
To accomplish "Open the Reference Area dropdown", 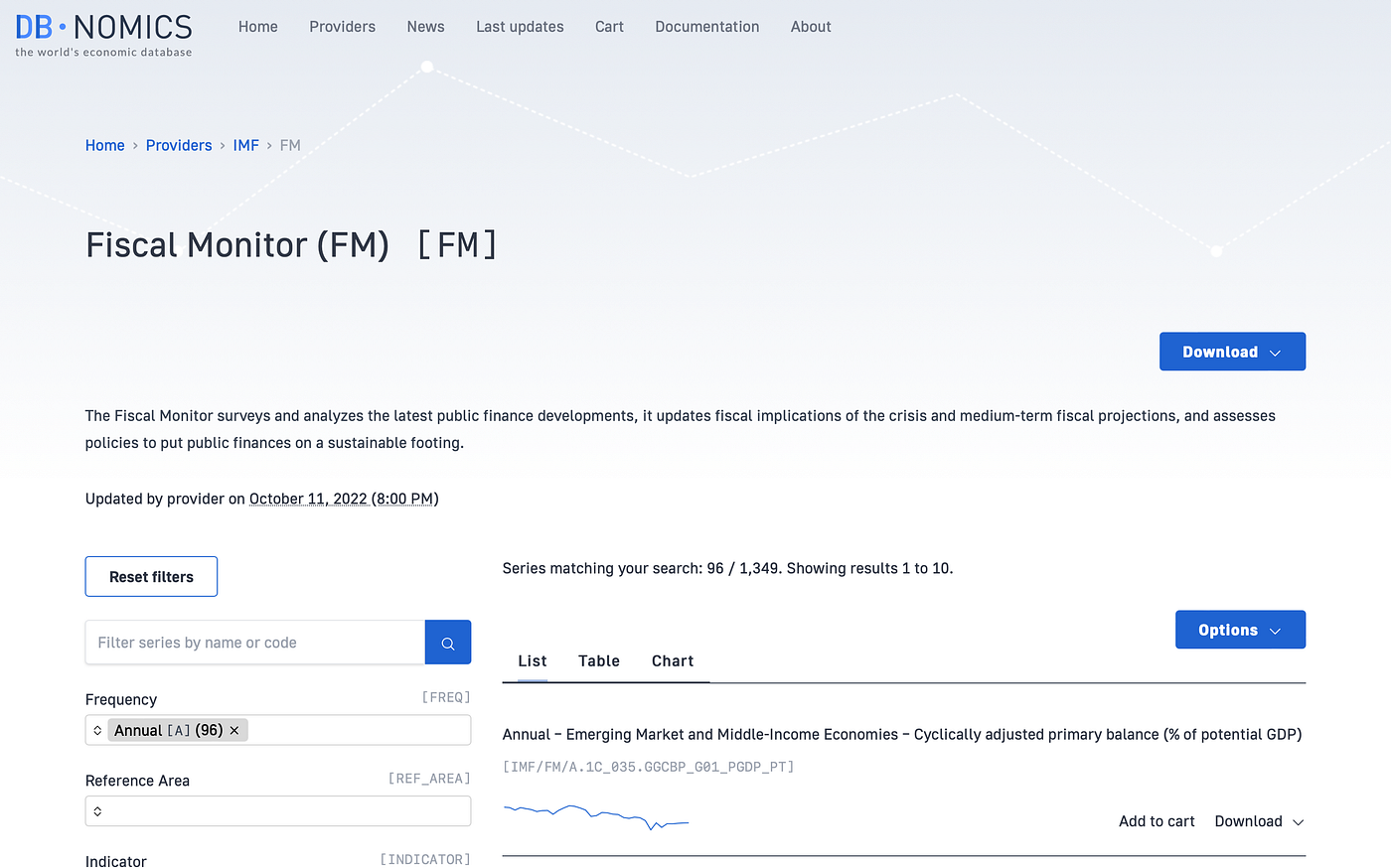I will click(x=278, y=811).
